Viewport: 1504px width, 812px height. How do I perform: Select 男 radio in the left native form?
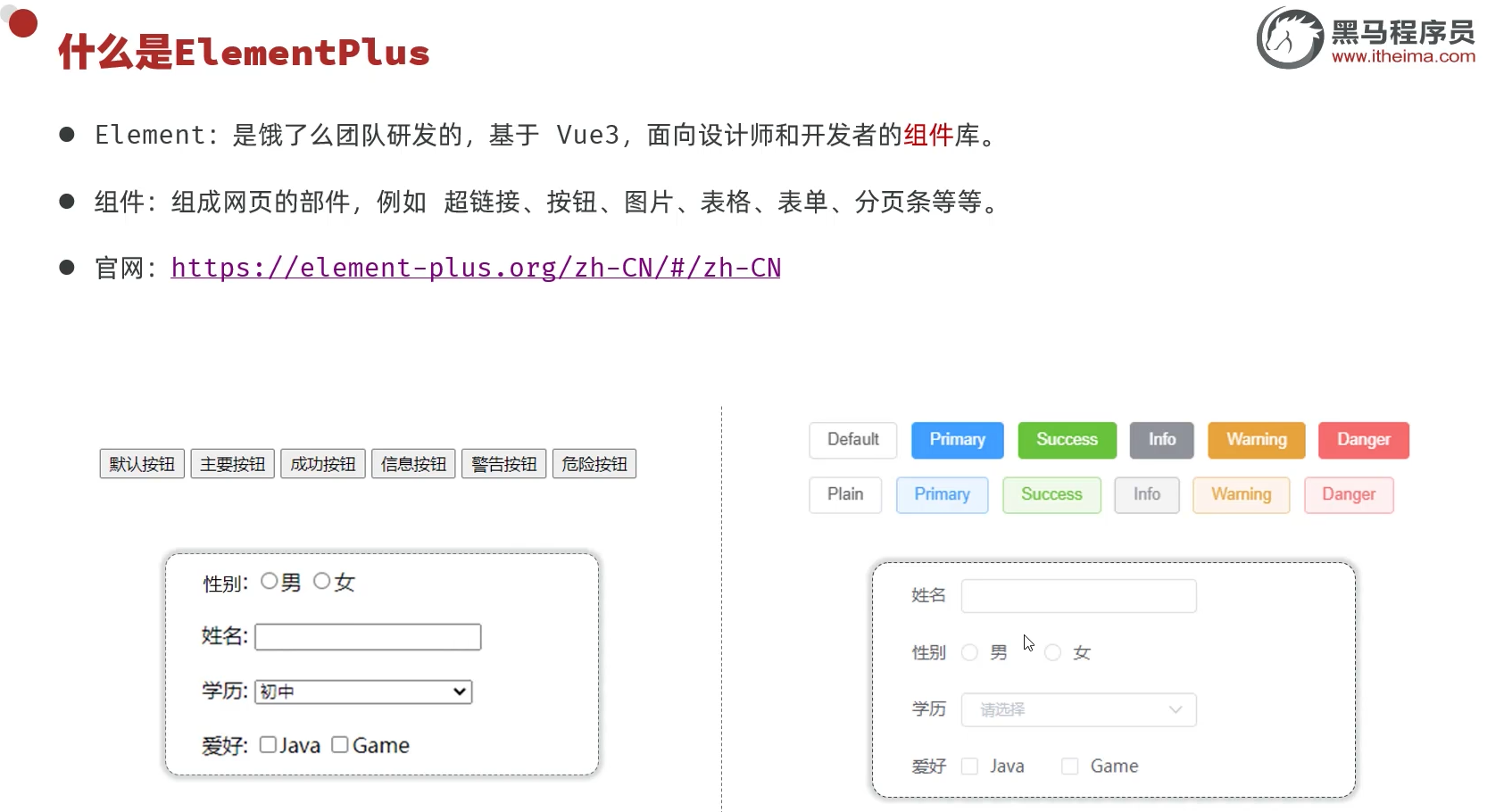pyautogui.click(x=269, y=581)
